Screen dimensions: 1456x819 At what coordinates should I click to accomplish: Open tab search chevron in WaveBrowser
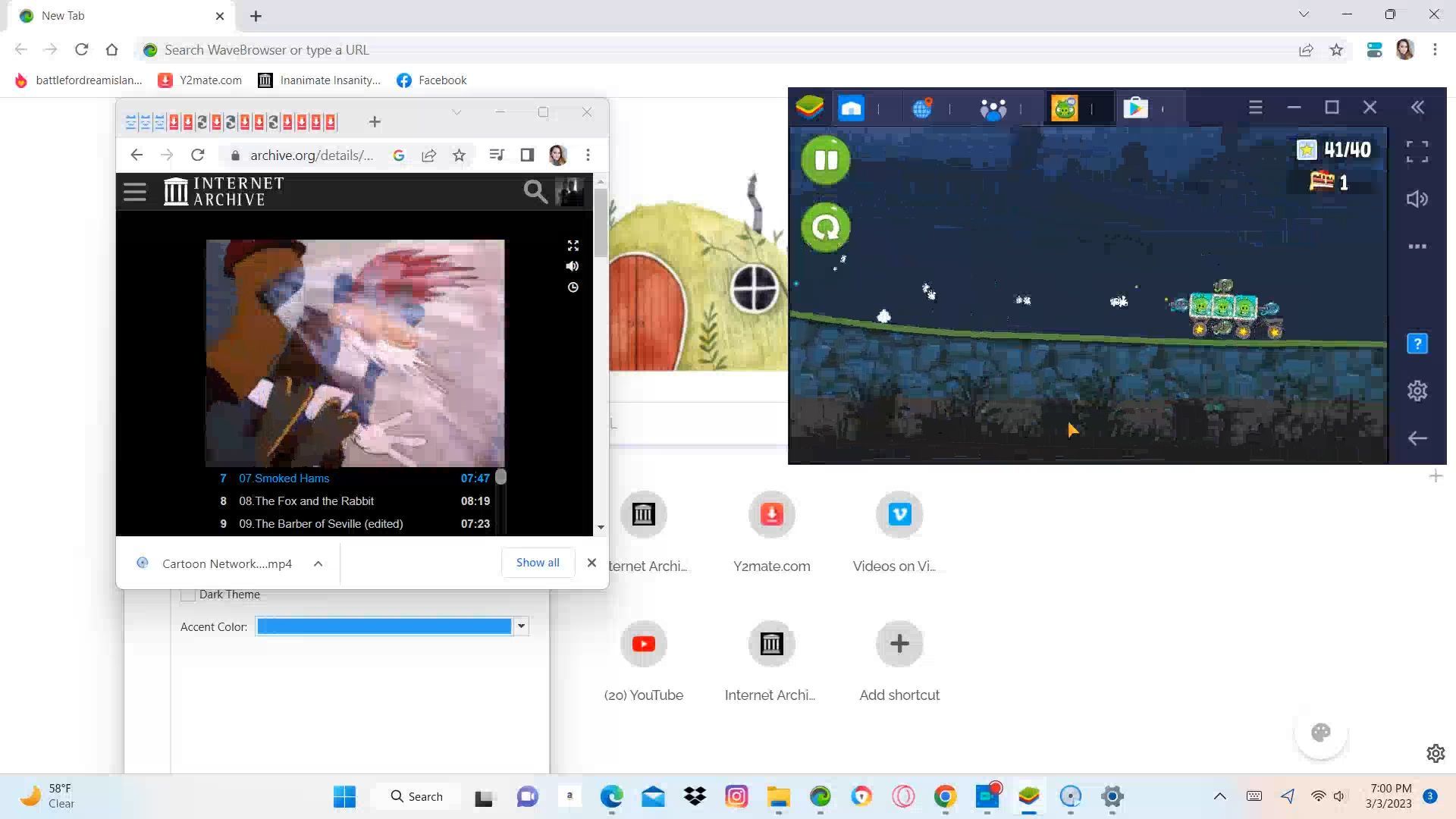1303,14
